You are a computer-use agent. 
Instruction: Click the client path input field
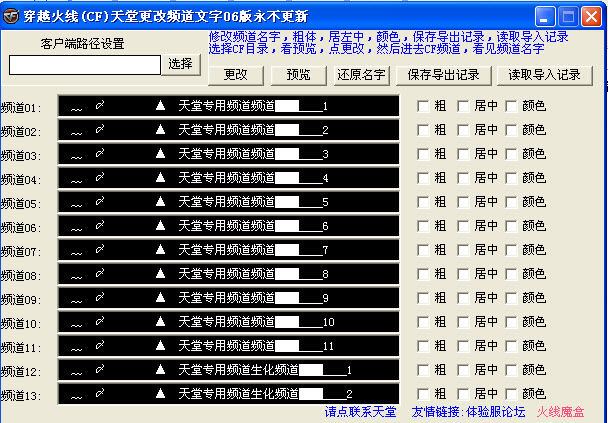click(x=85, y=65)
